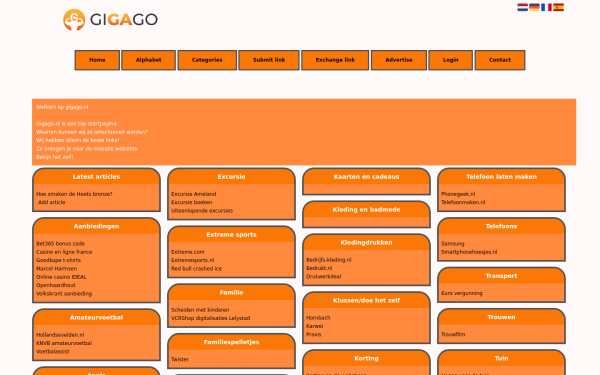Open Uiteenlopende excursies link
This screenshot has width=600, height=375.
click(x=202, y=211)
